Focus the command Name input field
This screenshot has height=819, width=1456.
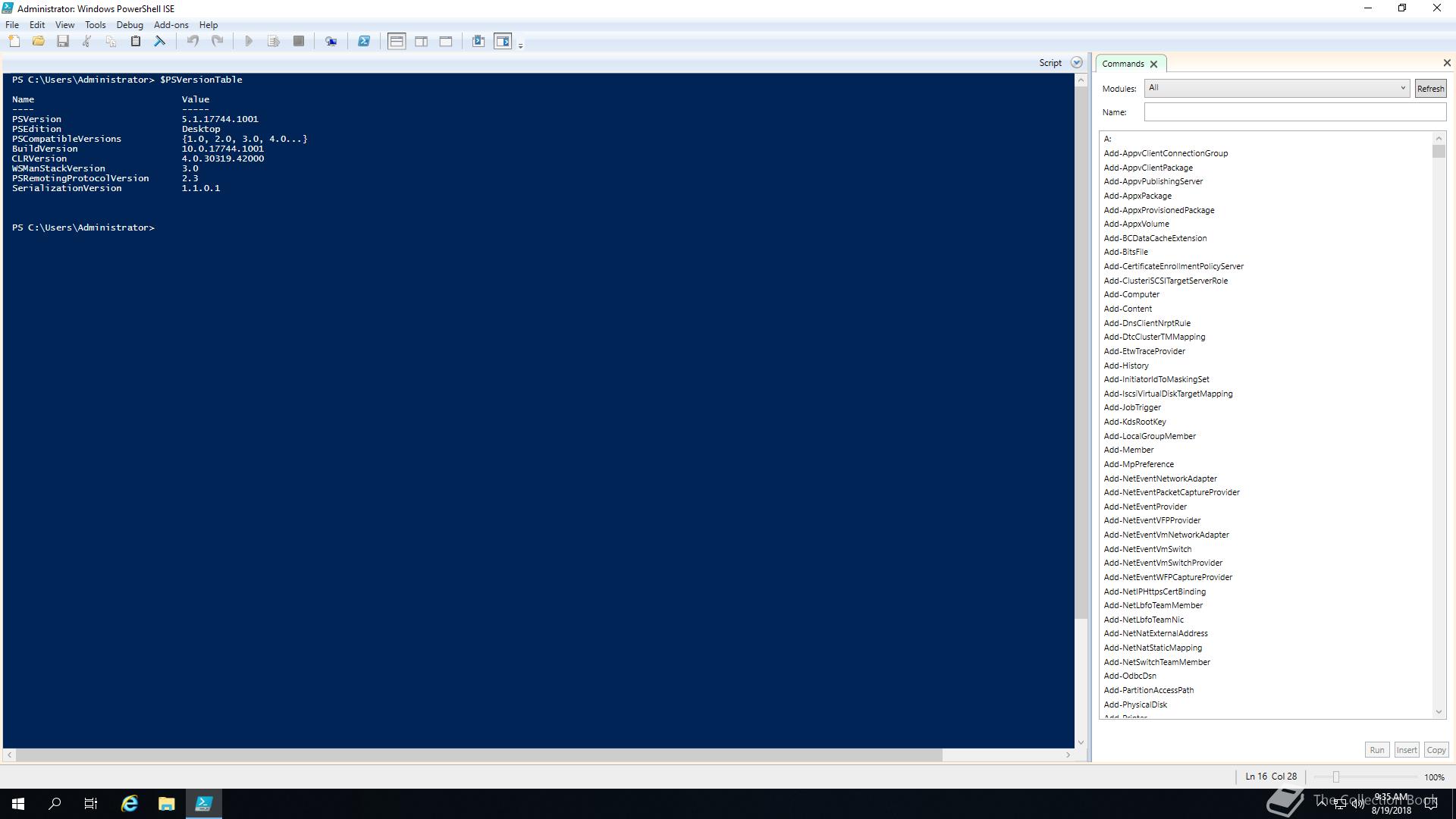tap(1294, 112)
